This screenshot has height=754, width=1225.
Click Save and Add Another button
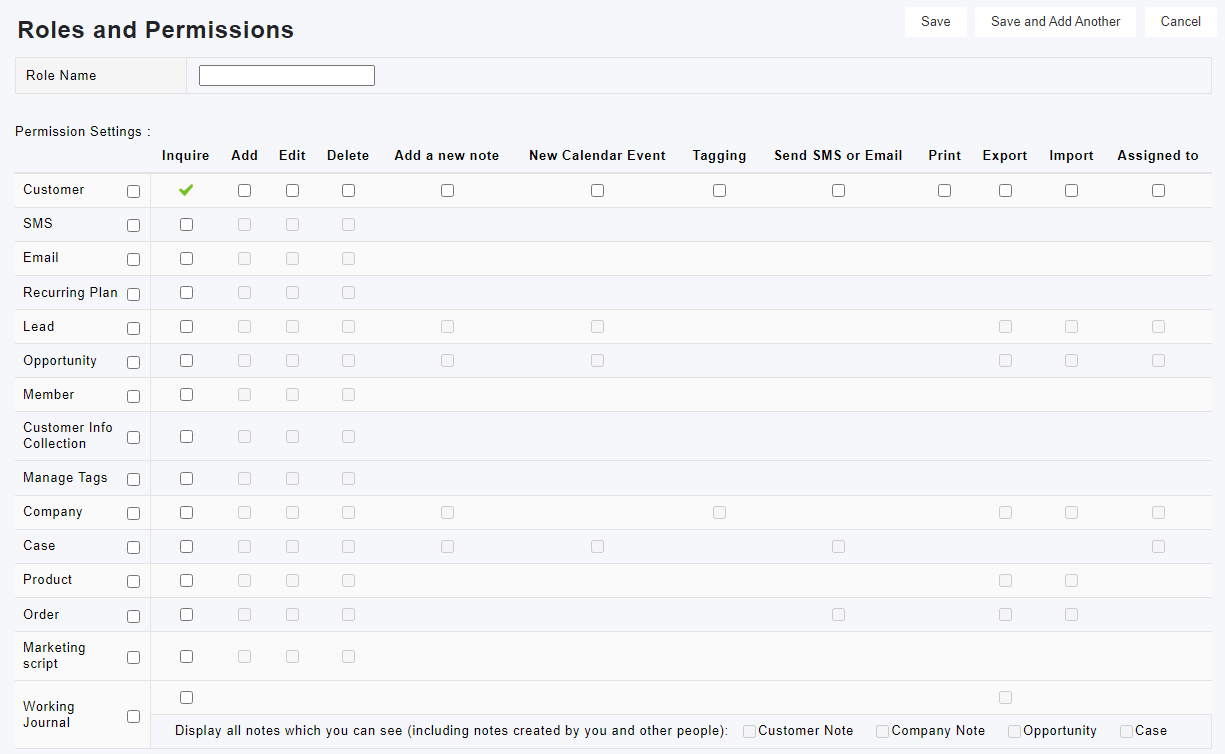(x=1055, y=22)
